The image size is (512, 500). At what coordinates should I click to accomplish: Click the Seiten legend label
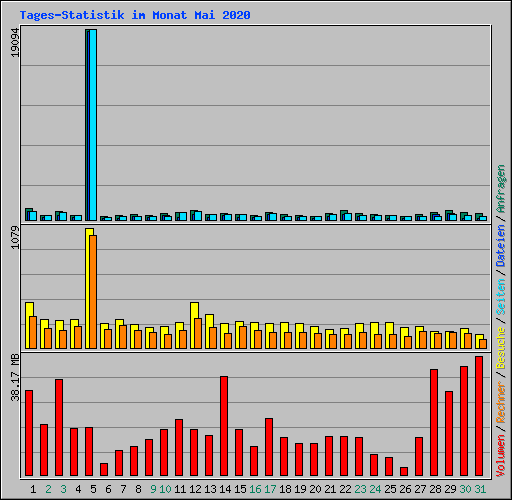click(x=501, y=297)
